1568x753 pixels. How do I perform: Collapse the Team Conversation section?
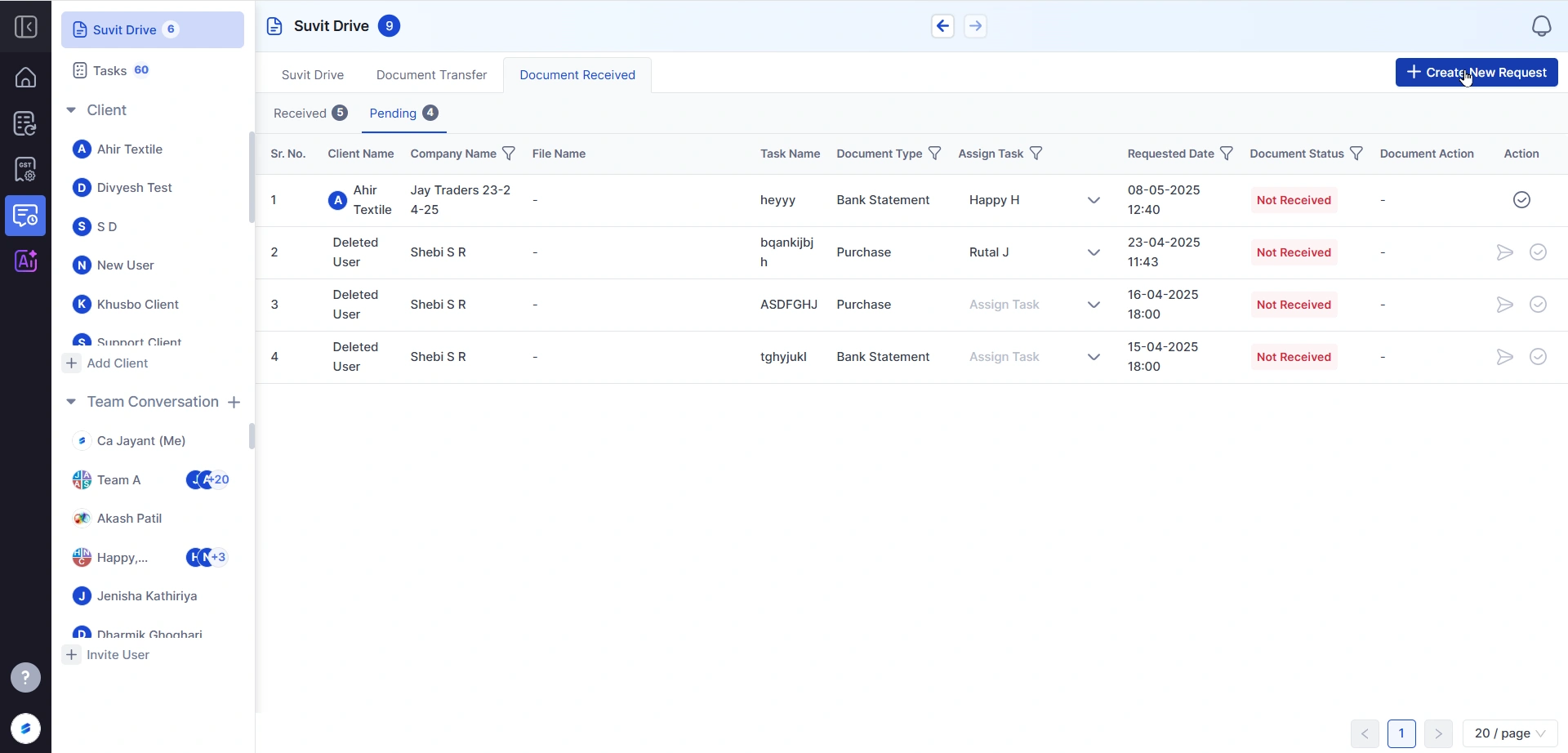tap(71, 402)
